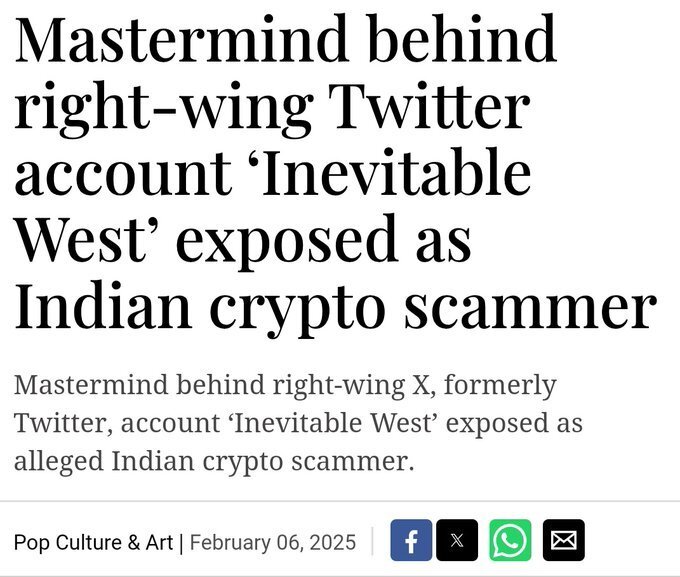Viewport: 680px width, 577px height.
Task: Click subheading line starting "Twitter, account"
Action: (x=298, y=423)
